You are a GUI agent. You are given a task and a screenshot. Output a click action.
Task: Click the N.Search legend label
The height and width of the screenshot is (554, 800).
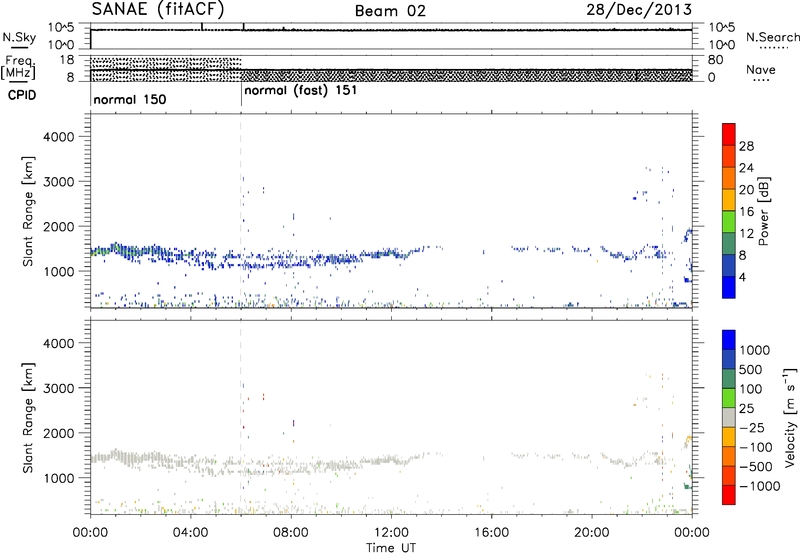pos(772,37)
